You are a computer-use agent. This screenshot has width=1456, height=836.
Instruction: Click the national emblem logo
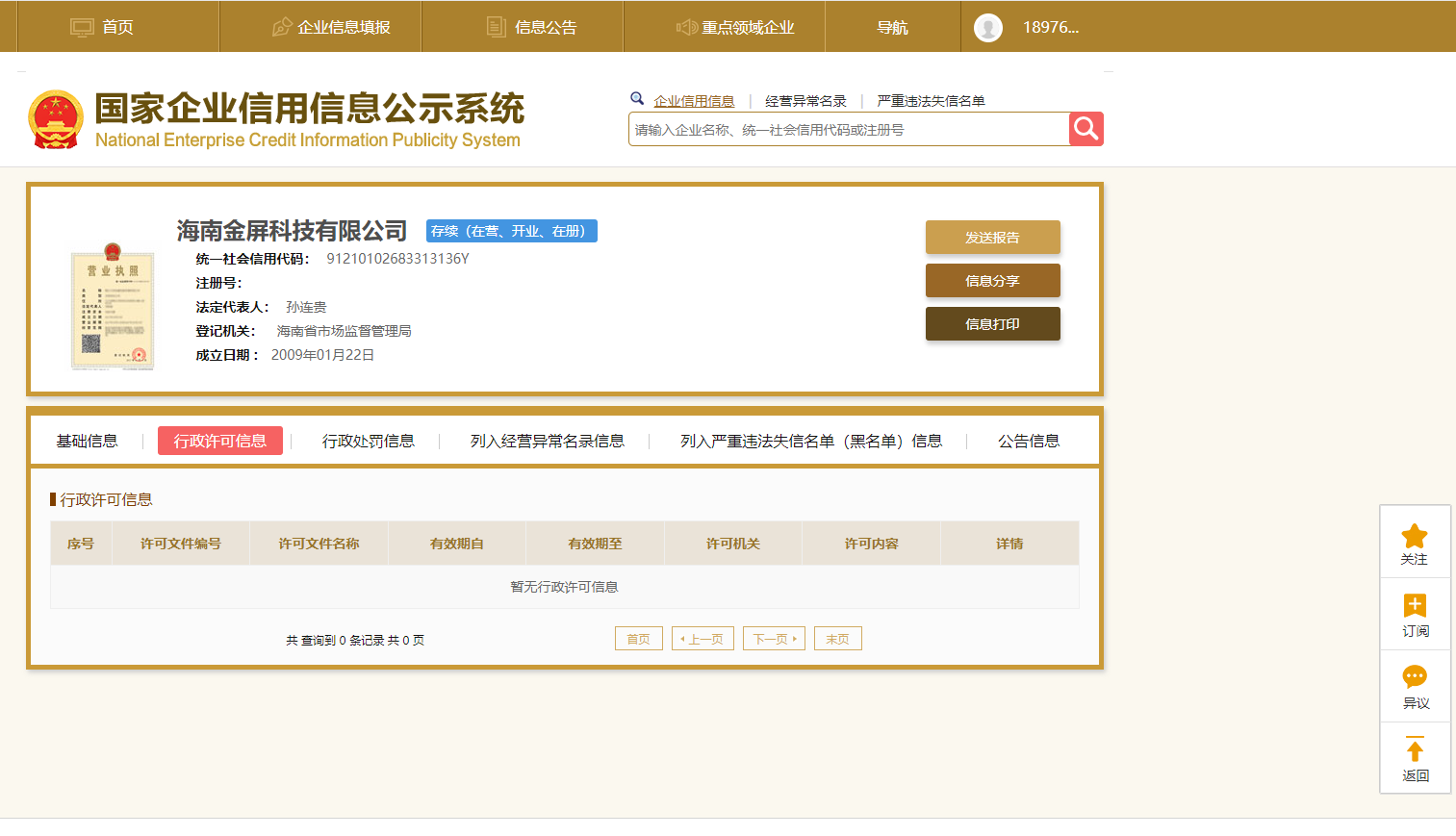[x=56, y=120]
